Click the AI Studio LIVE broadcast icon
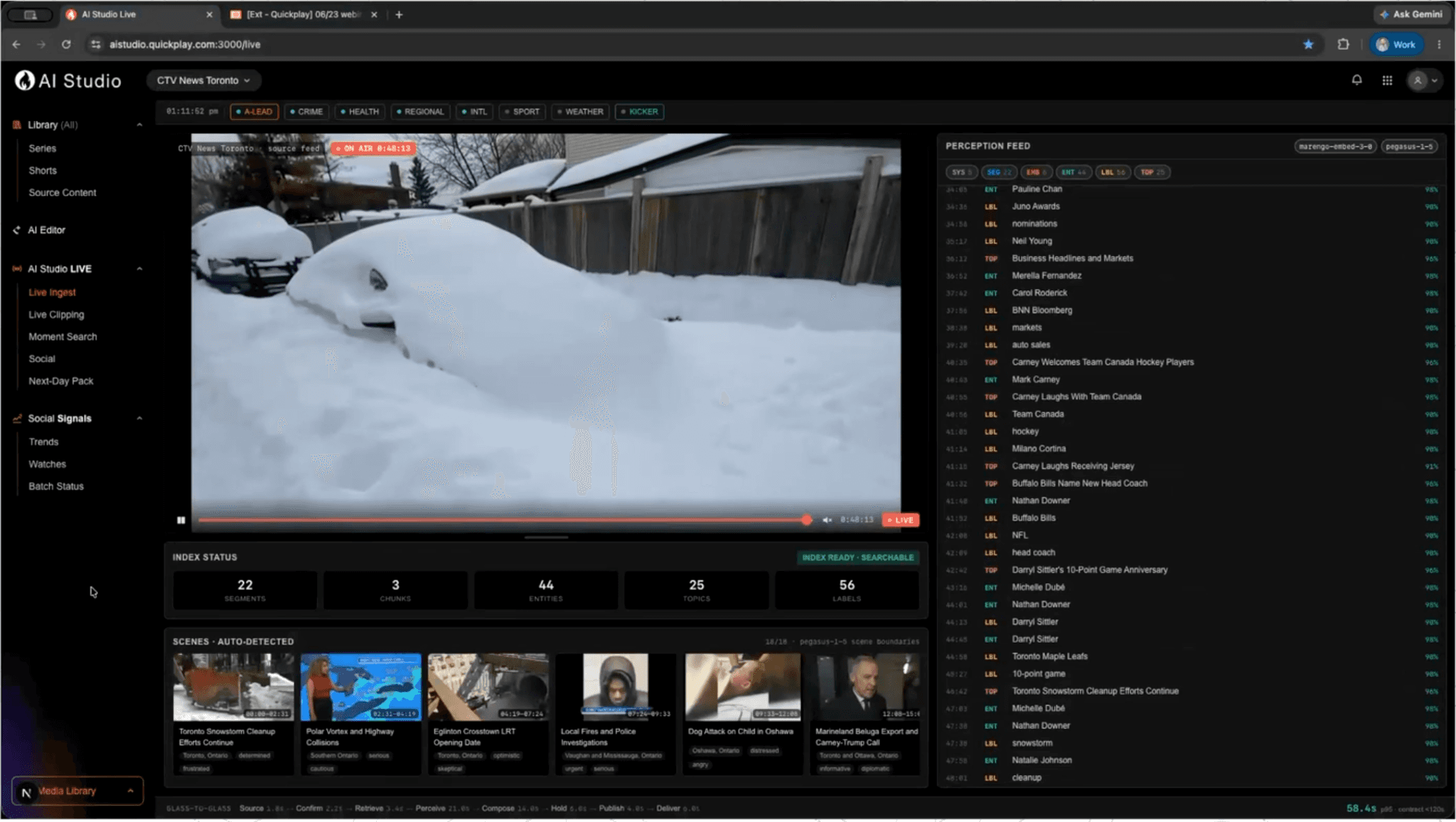 tap(17, 269)
